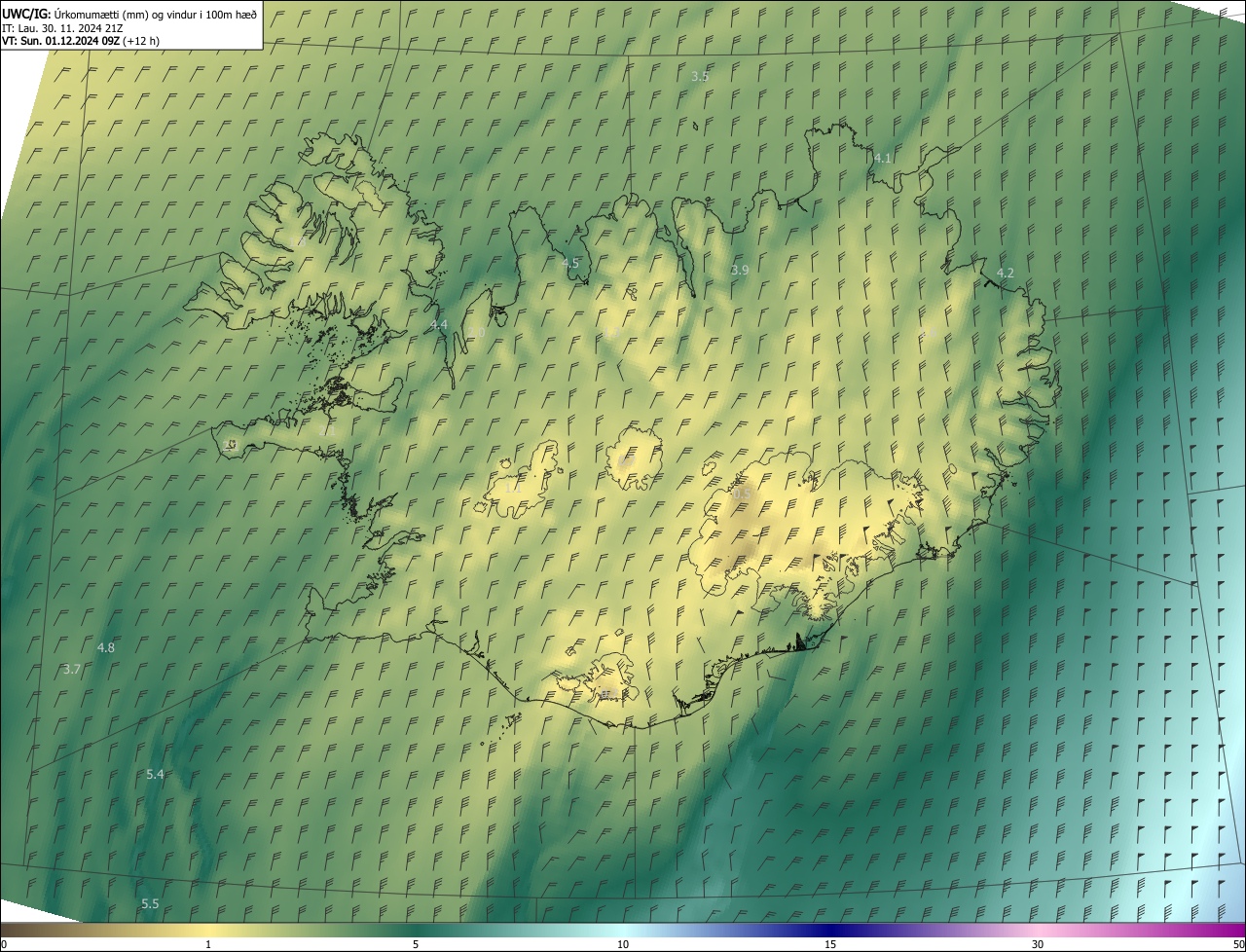Select the 4.1 value label in the northeast
The height and width of the screenshot is (952, 1246).
tap(883, 158)
